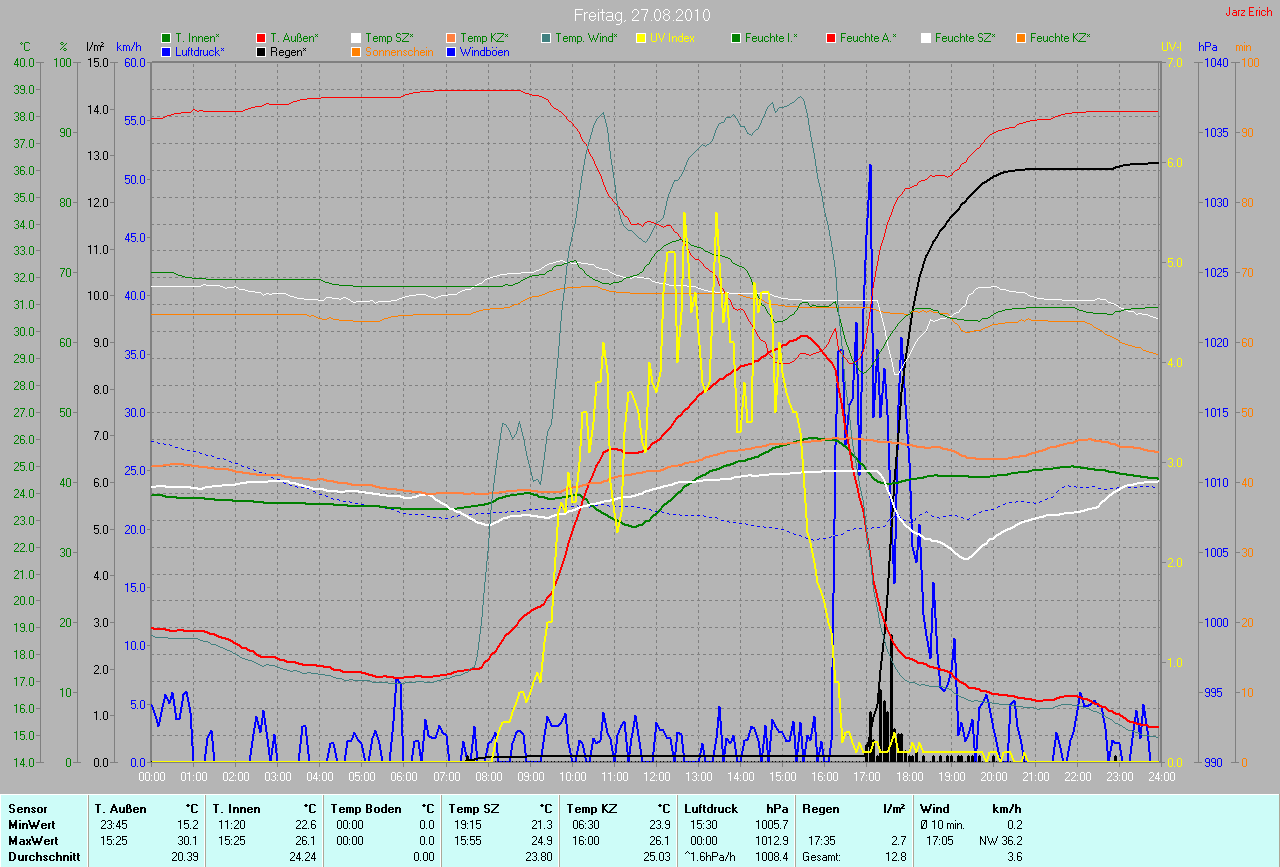Click the yellow UV Index legend swatch
Viewport: 1280px width, 867px height.
click(641, 38)
